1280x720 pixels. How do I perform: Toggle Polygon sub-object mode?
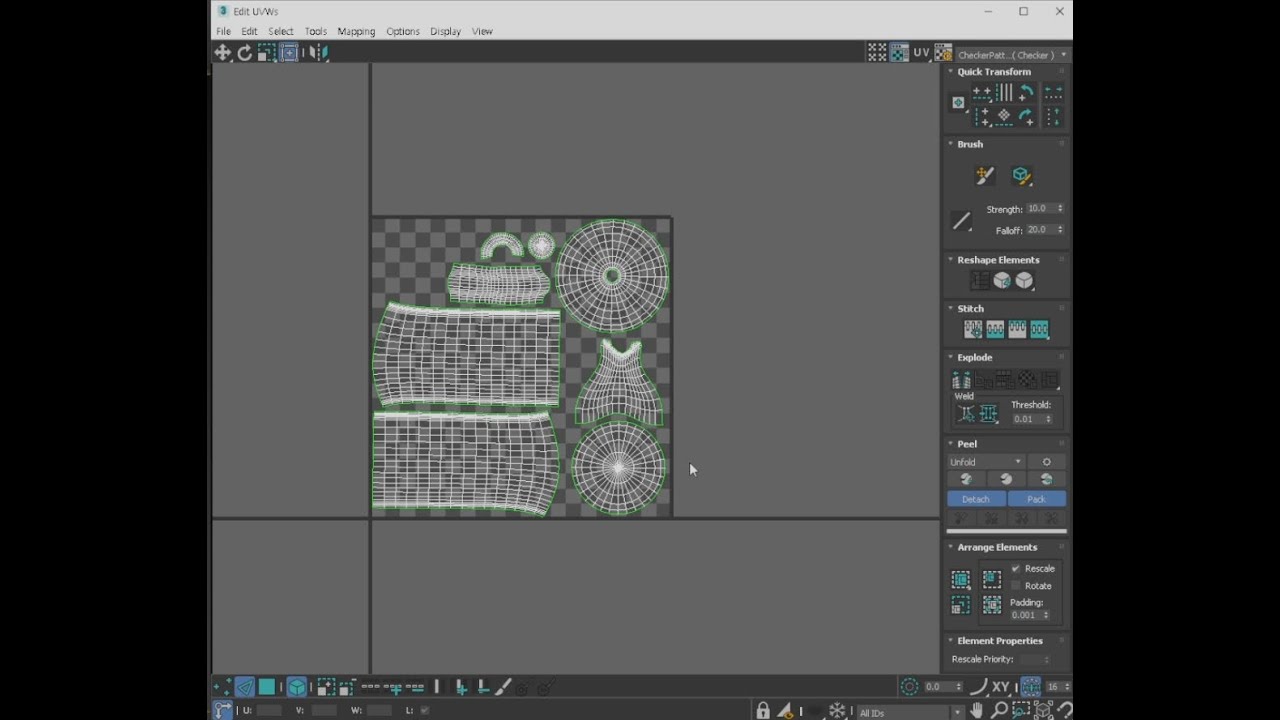click(267, 687)
